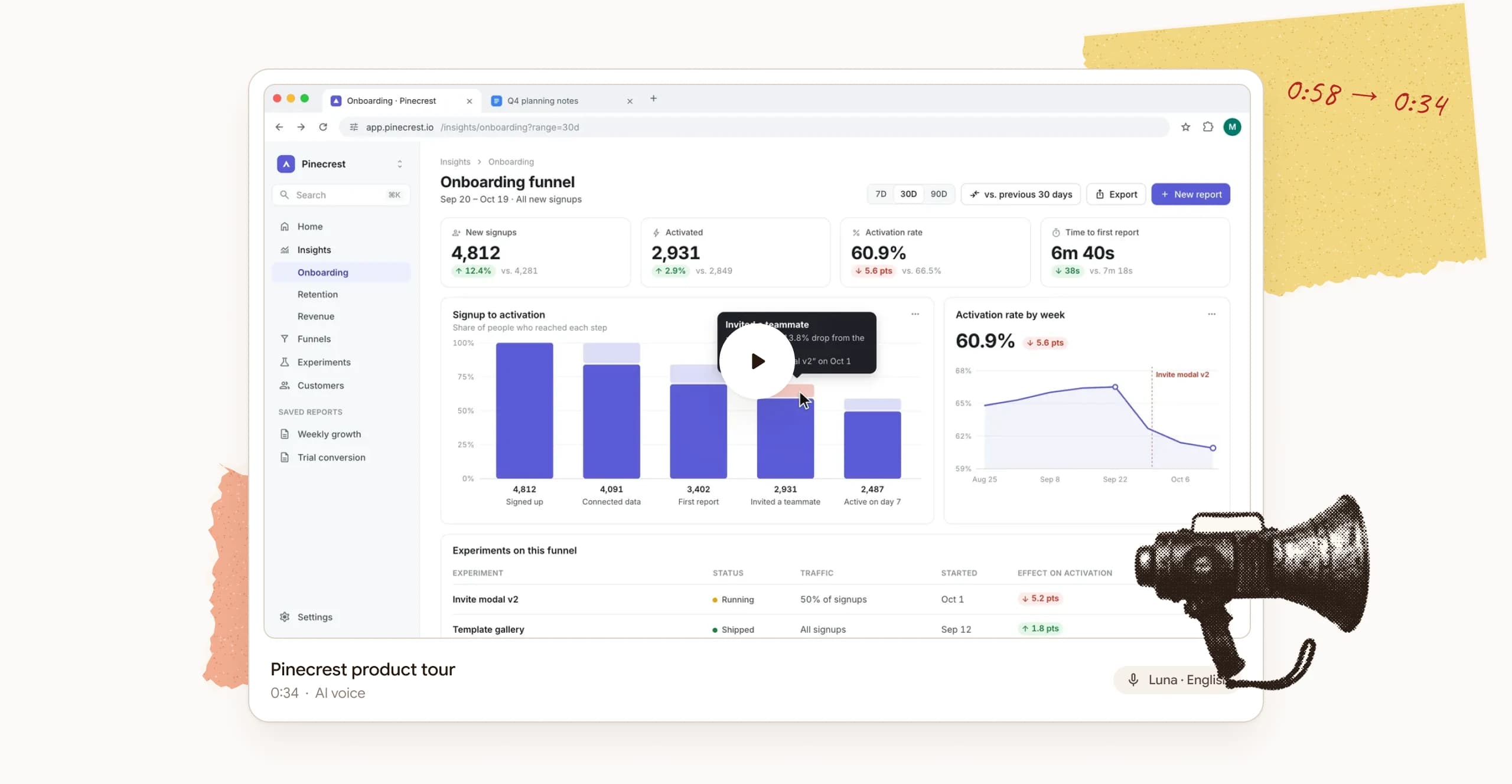Viewport: 1512px width, 784px height.
Task: Go to Home in sidebar
Action: pyautogui.click(x=341, y=227)
